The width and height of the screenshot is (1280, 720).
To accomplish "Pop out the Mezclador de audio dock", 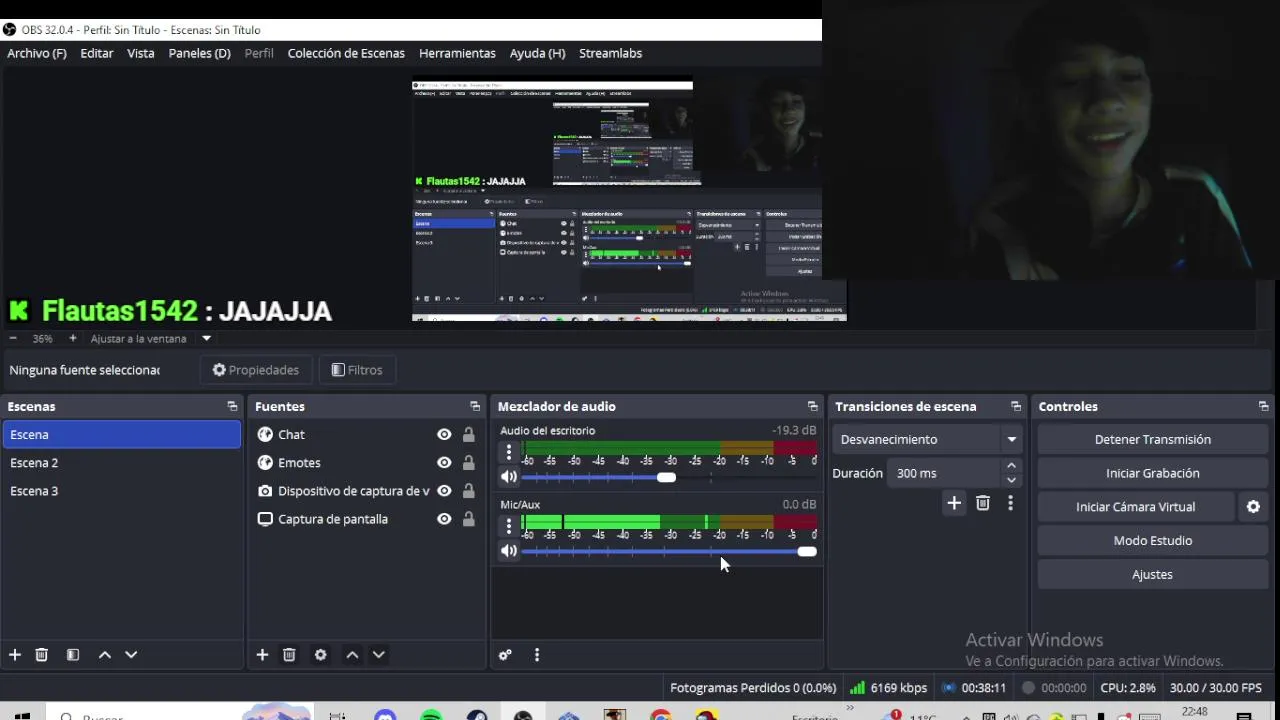I will (x=812, y=406).
